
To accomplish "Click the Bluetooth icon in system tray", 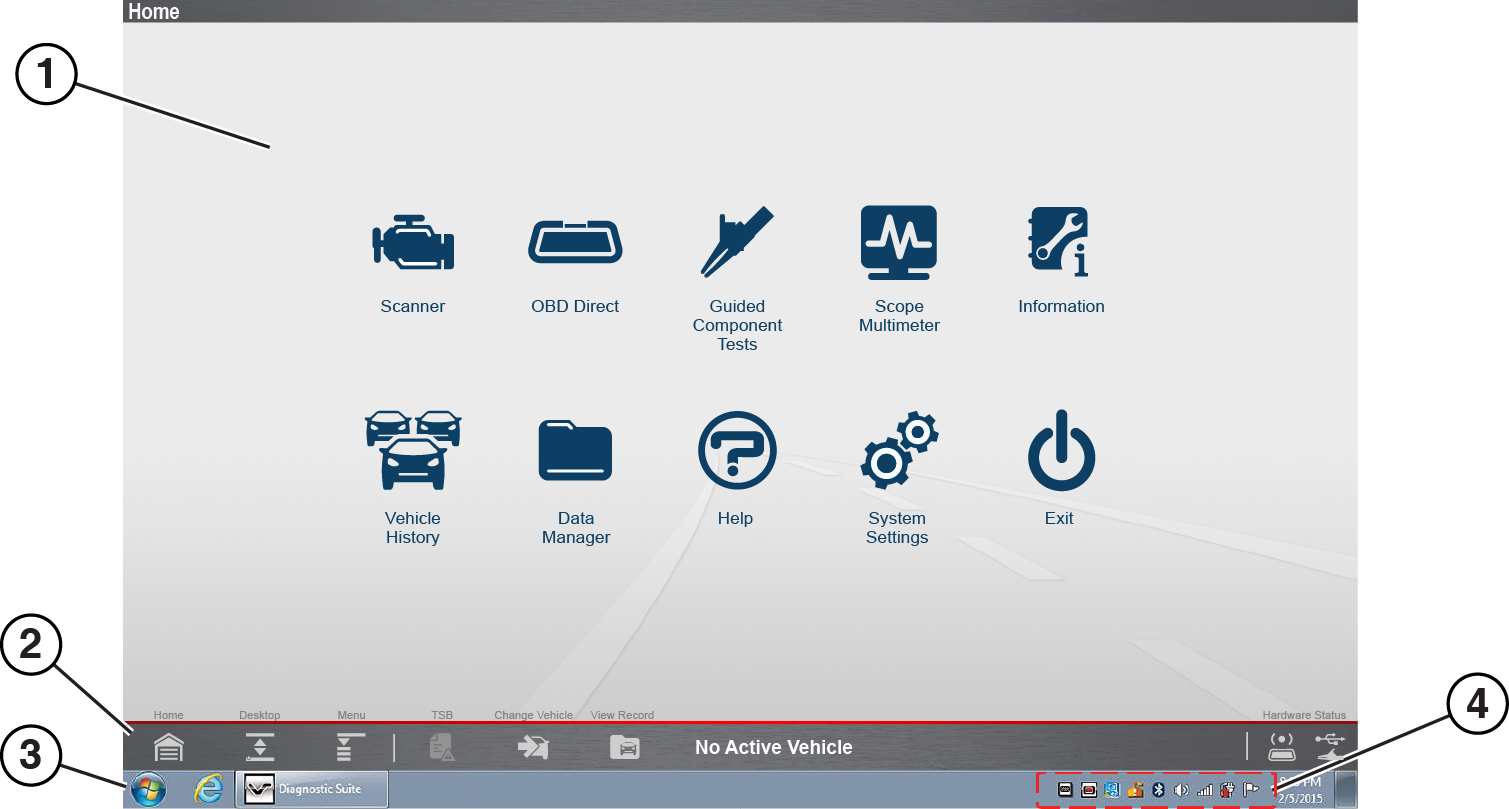I will coord(1158,790).
